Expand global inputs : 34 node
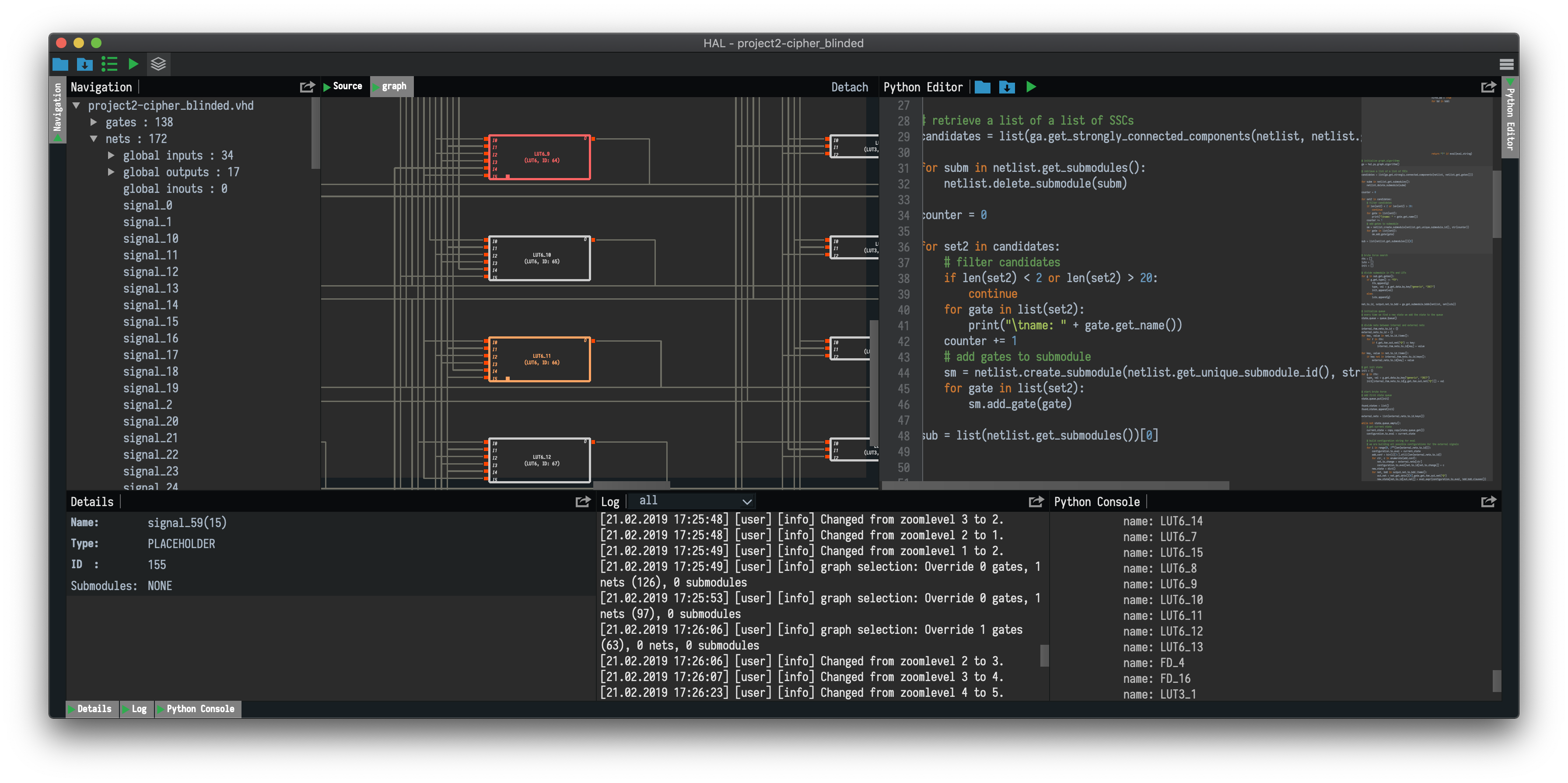This screenshot has width=1568, height=783. click(x=112, y=155)
